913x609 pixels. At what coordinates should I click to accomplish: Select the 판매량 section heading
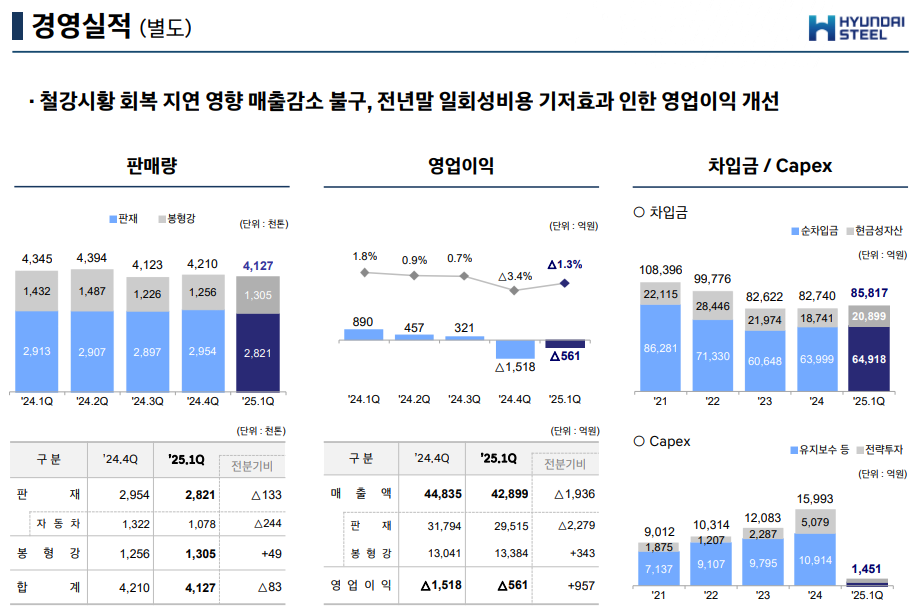click(152, 165)
